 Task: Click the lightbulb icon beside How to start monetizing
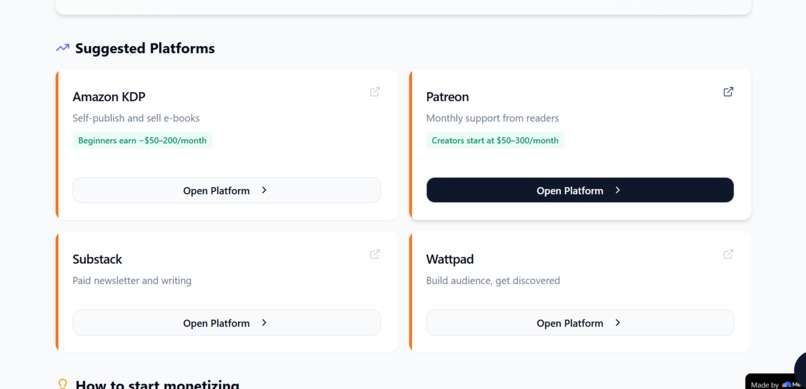pos(63,385)
